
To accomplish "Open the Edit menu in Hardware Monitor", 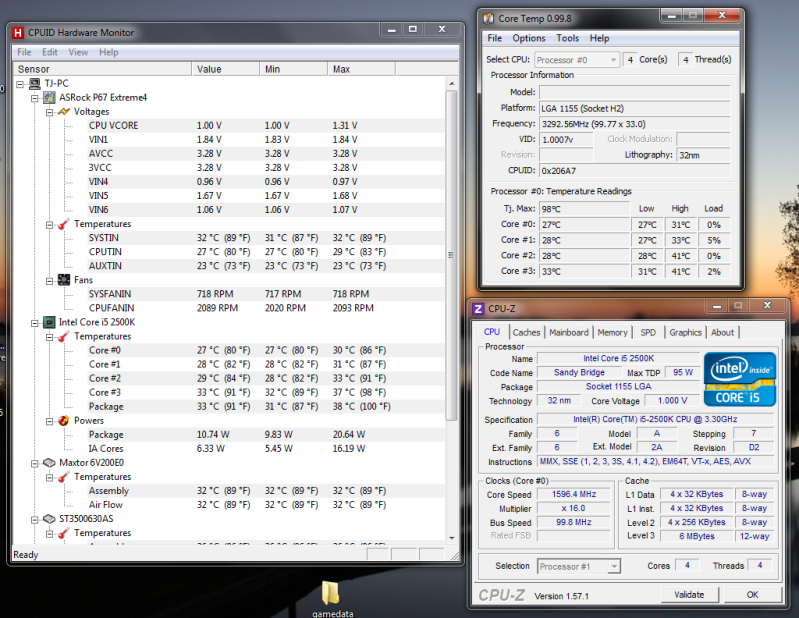I will [49, 52].
